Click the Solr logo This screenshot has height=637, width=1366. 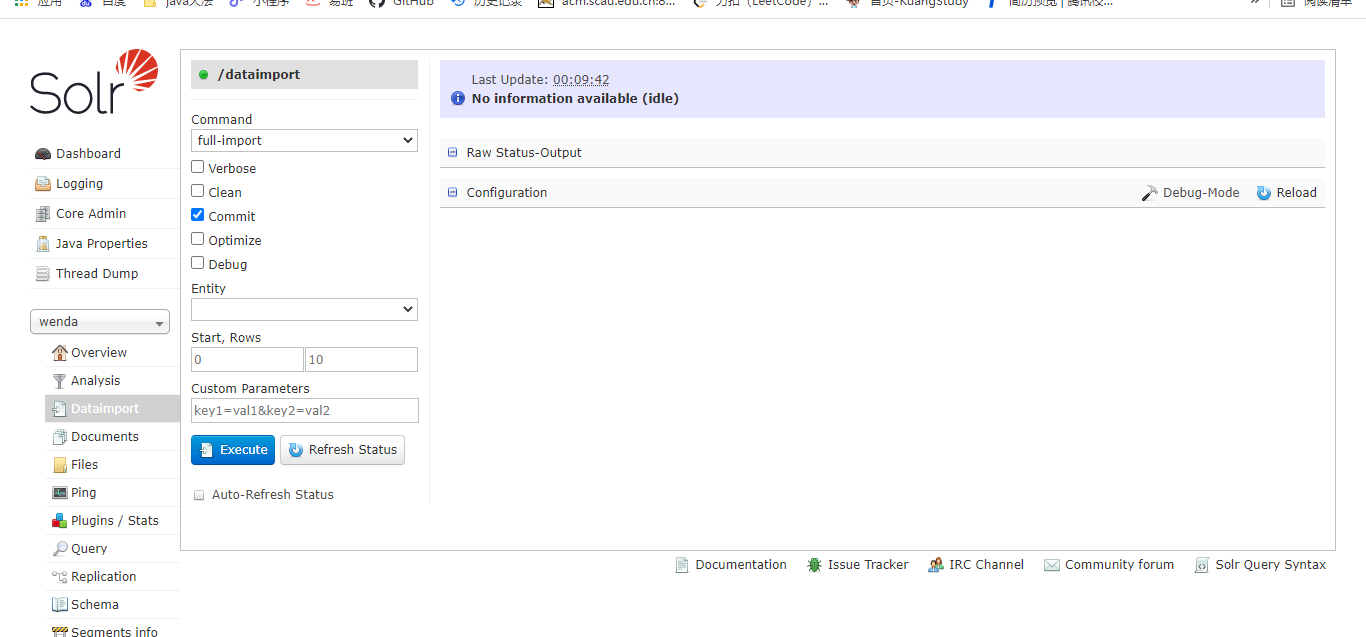(94, 82)
